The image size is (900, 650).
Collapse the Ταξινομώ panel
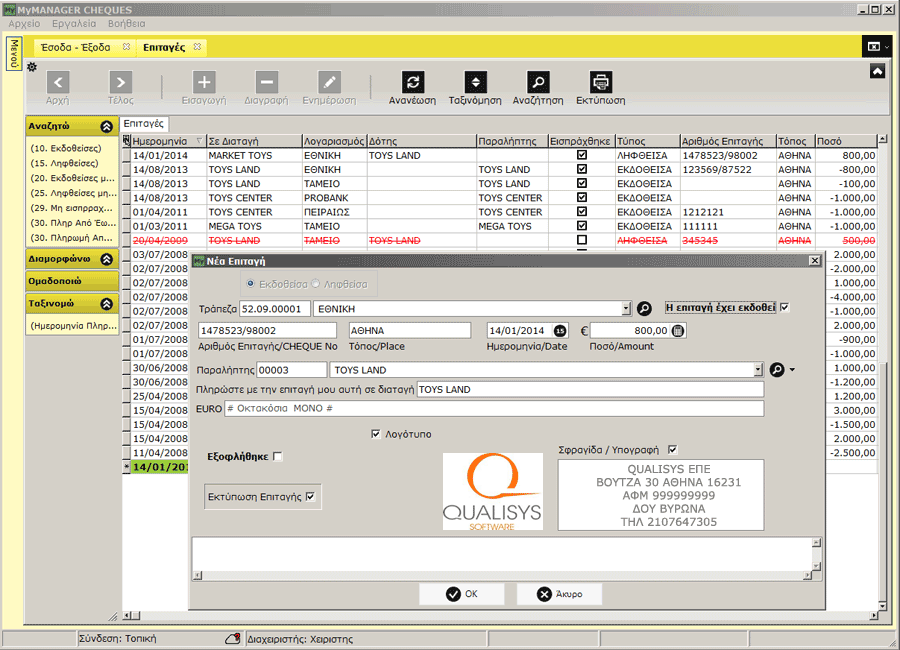106,304
